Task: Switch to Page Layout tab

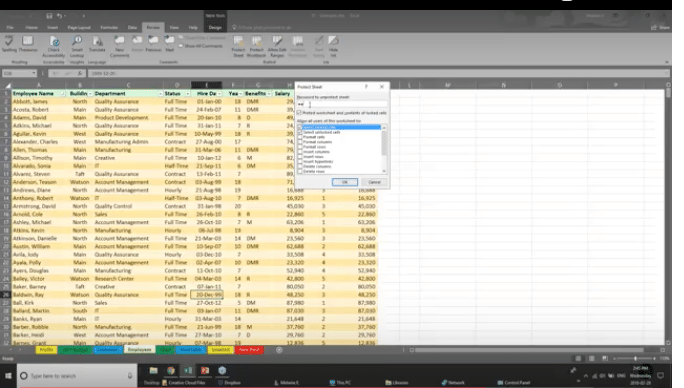Action: (x=79, y=27)
